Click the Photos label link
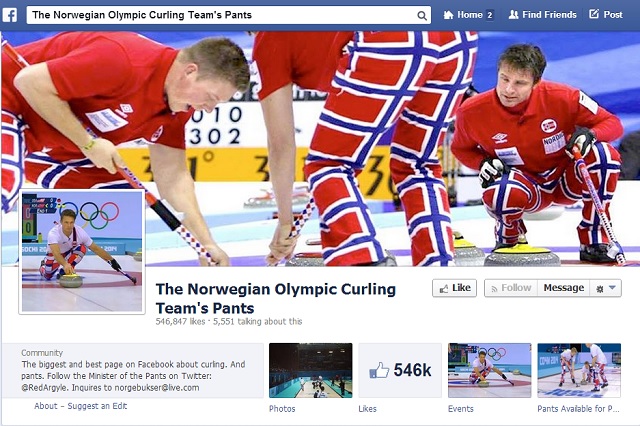Image resolution: width=640 pixels, height=426 pixels. coord(282,408)
